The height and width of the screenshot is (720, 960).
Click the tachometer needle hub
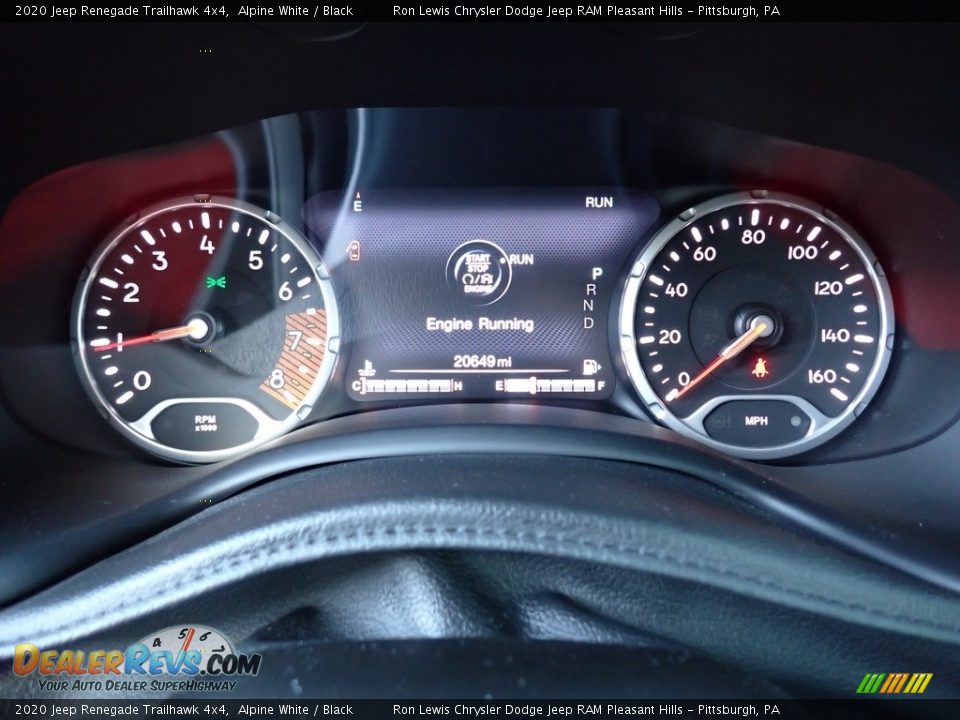click(197, 330)
